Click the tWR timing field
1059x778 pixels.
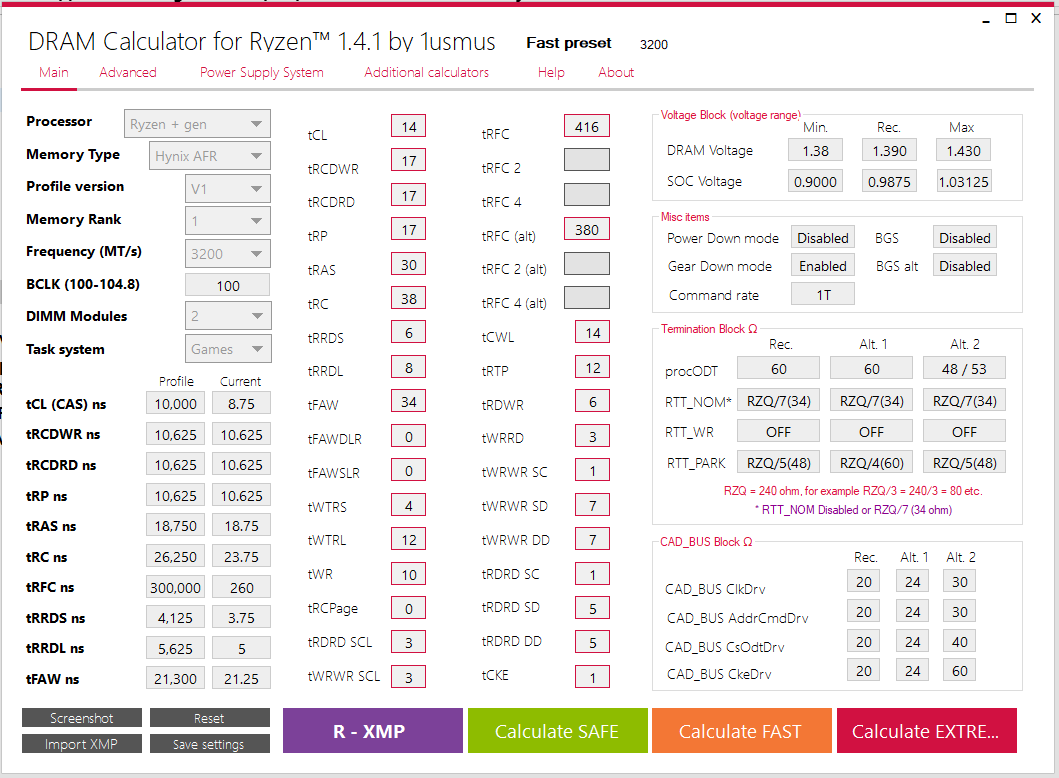pyautogui.click(x=409, y=574)
